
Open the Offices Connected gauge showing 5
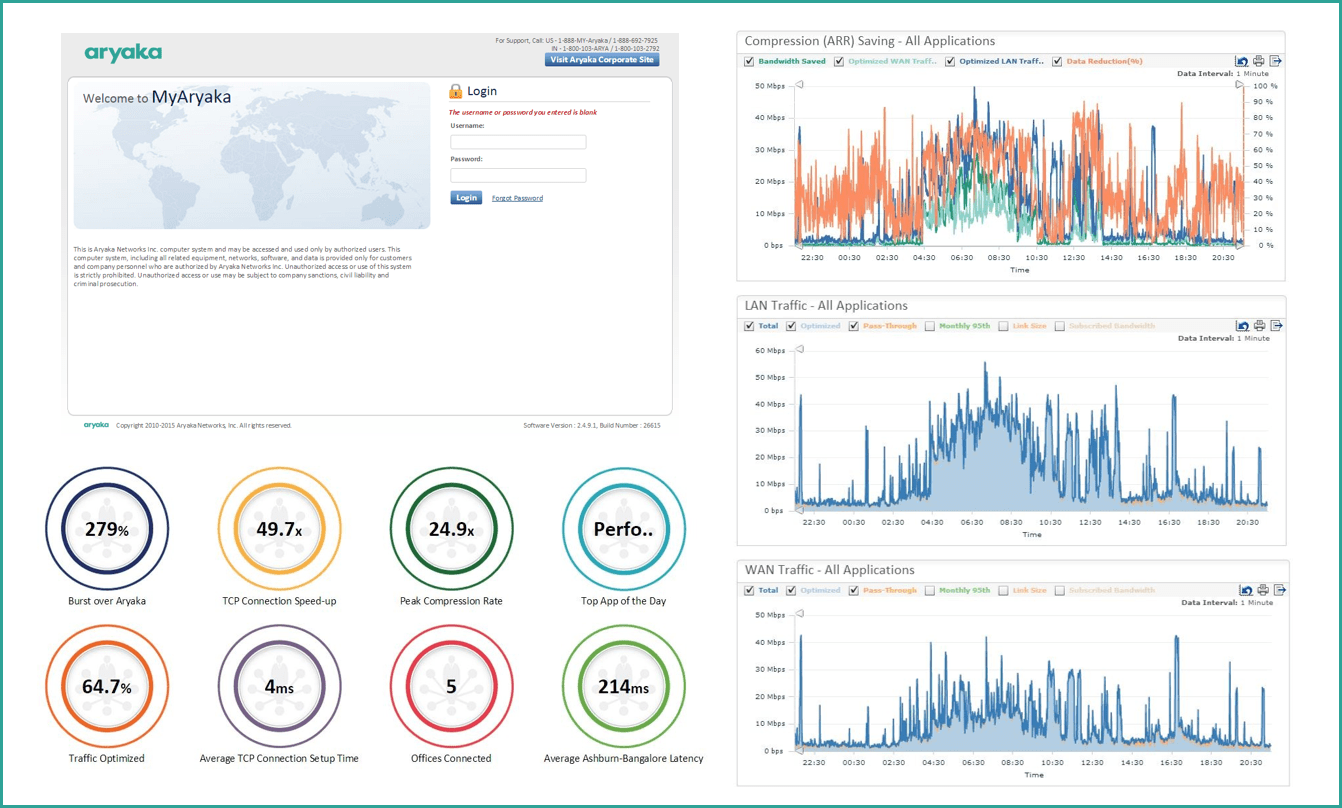click(451, 686)
